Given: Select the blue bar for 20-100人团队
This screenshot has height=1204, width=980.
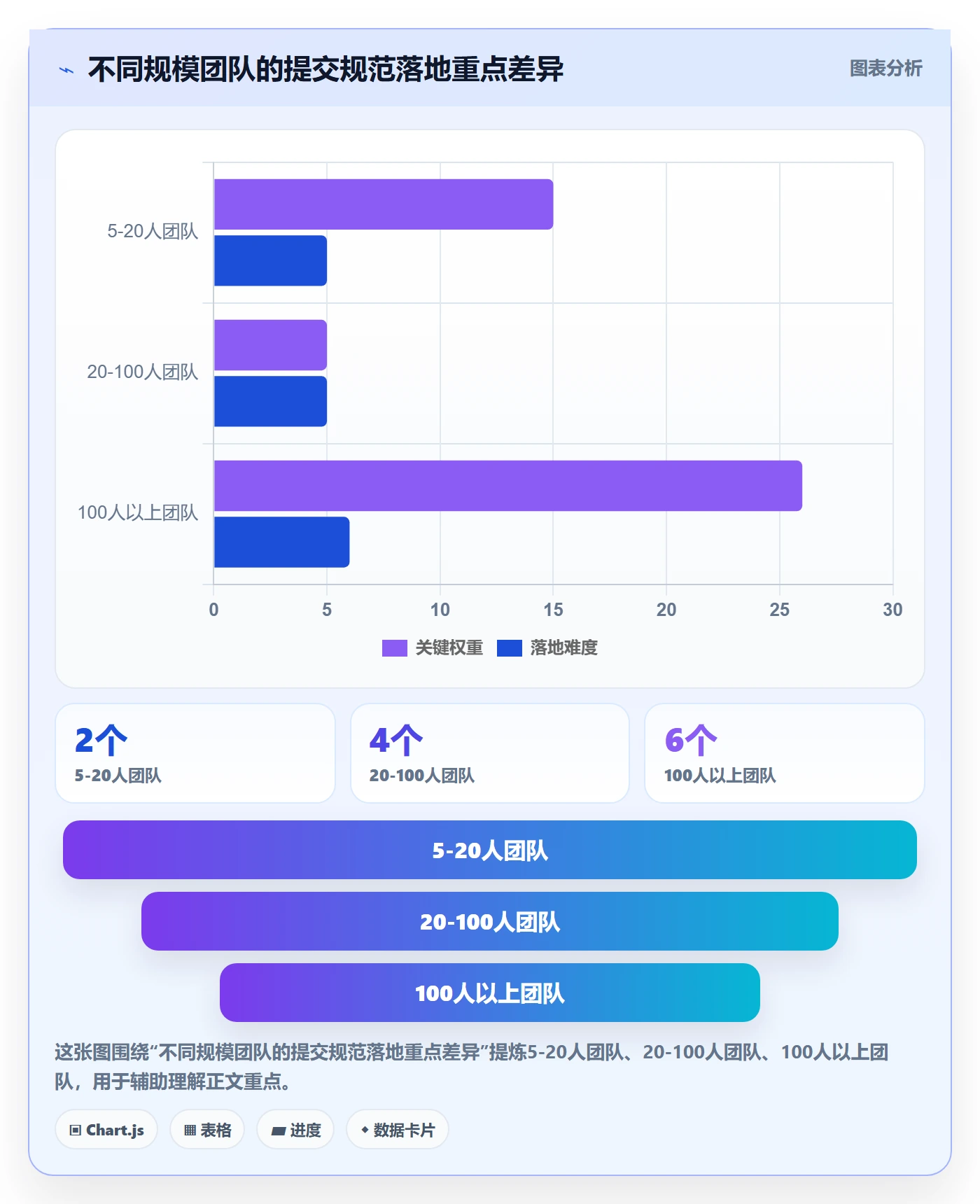Looking at the screenshot, I should tap(270, 401).
